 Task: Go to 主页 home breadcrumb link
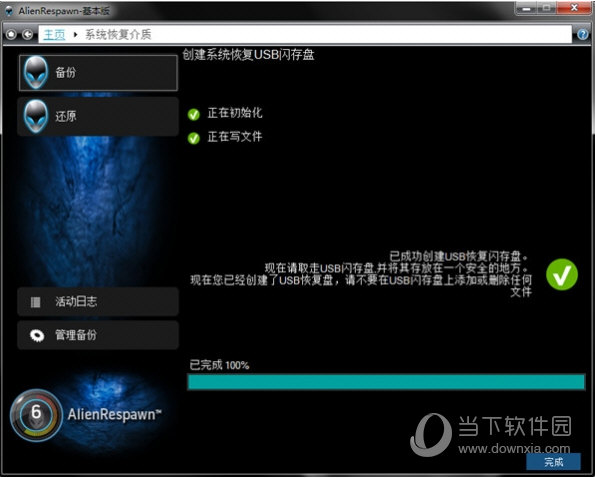click(x=54, y=35)
